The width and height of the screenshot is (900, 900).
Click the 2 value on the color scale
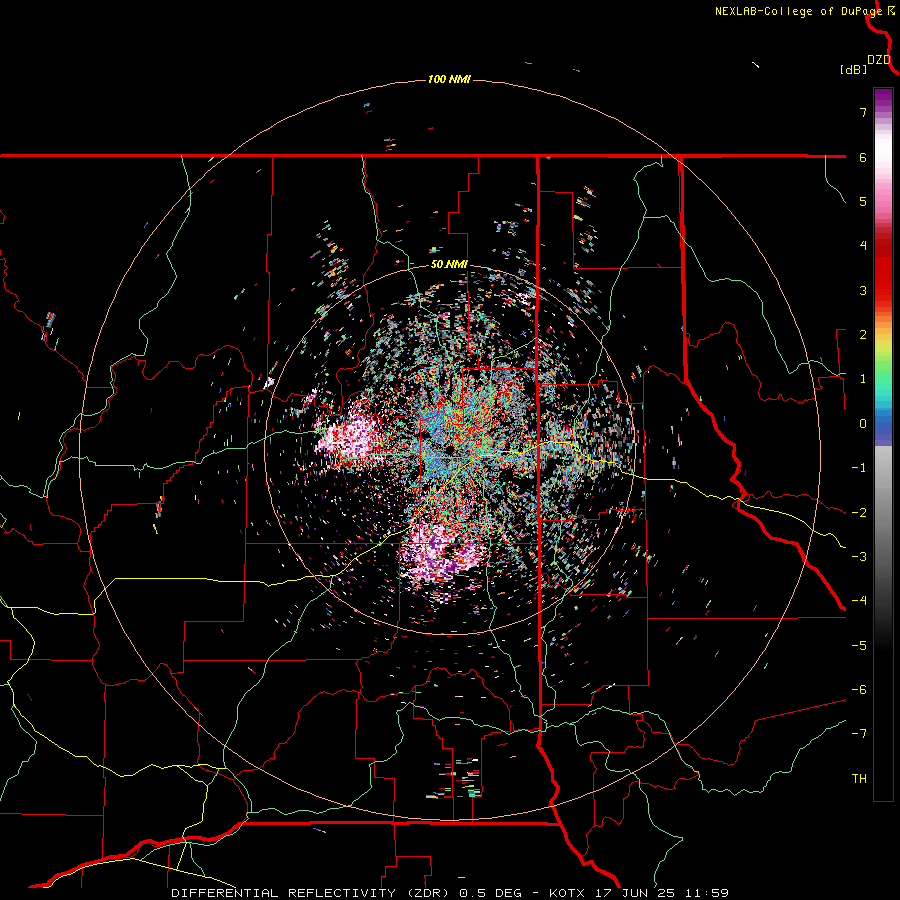(863, 335)
